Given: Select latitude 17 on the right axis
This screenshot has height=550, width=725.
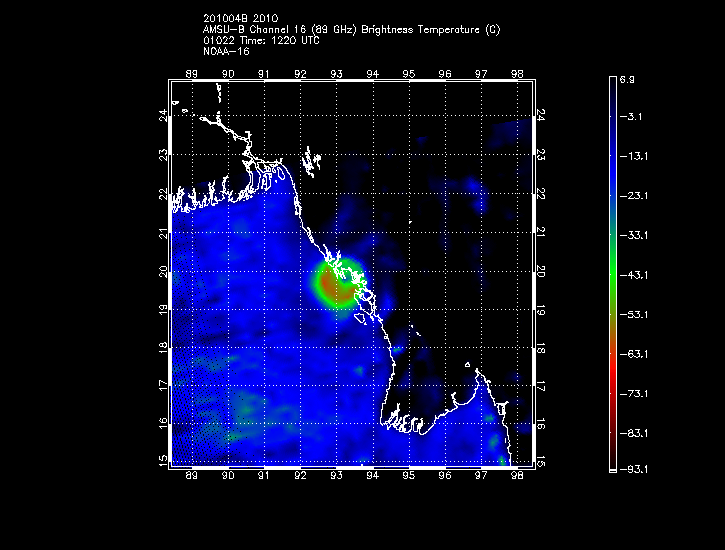Looking at the screenshot, I should [541, 385].
